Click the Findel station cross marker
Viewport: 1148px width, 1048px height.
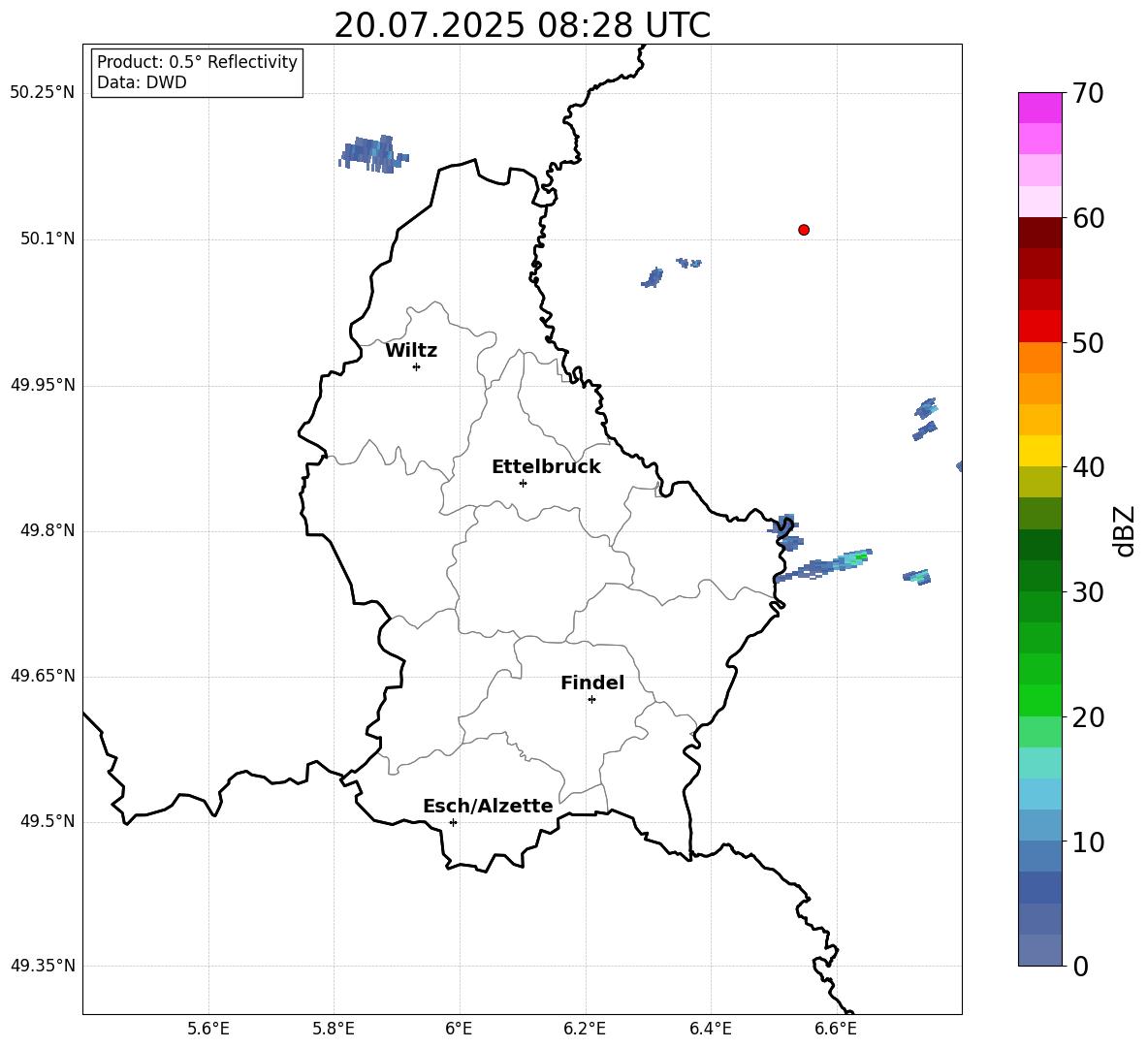pyautogui.click(x=591, y=700)
